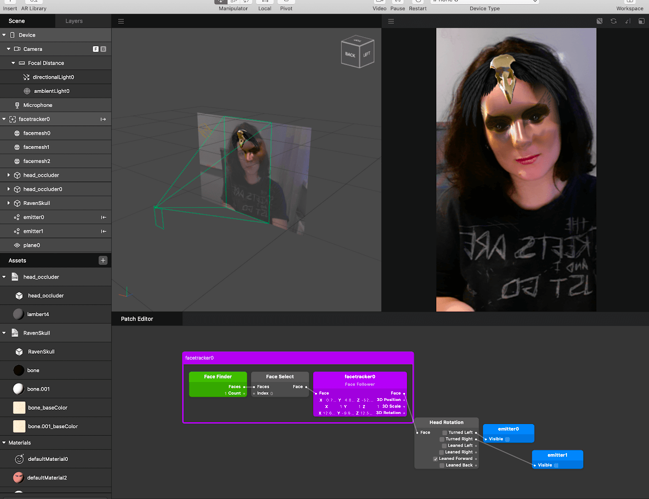Image resolution: width=649 pixels, height=499 pixels.
Task: Toggle Leaned Left checkbox in Head Rotation
Action: (444, 446)
